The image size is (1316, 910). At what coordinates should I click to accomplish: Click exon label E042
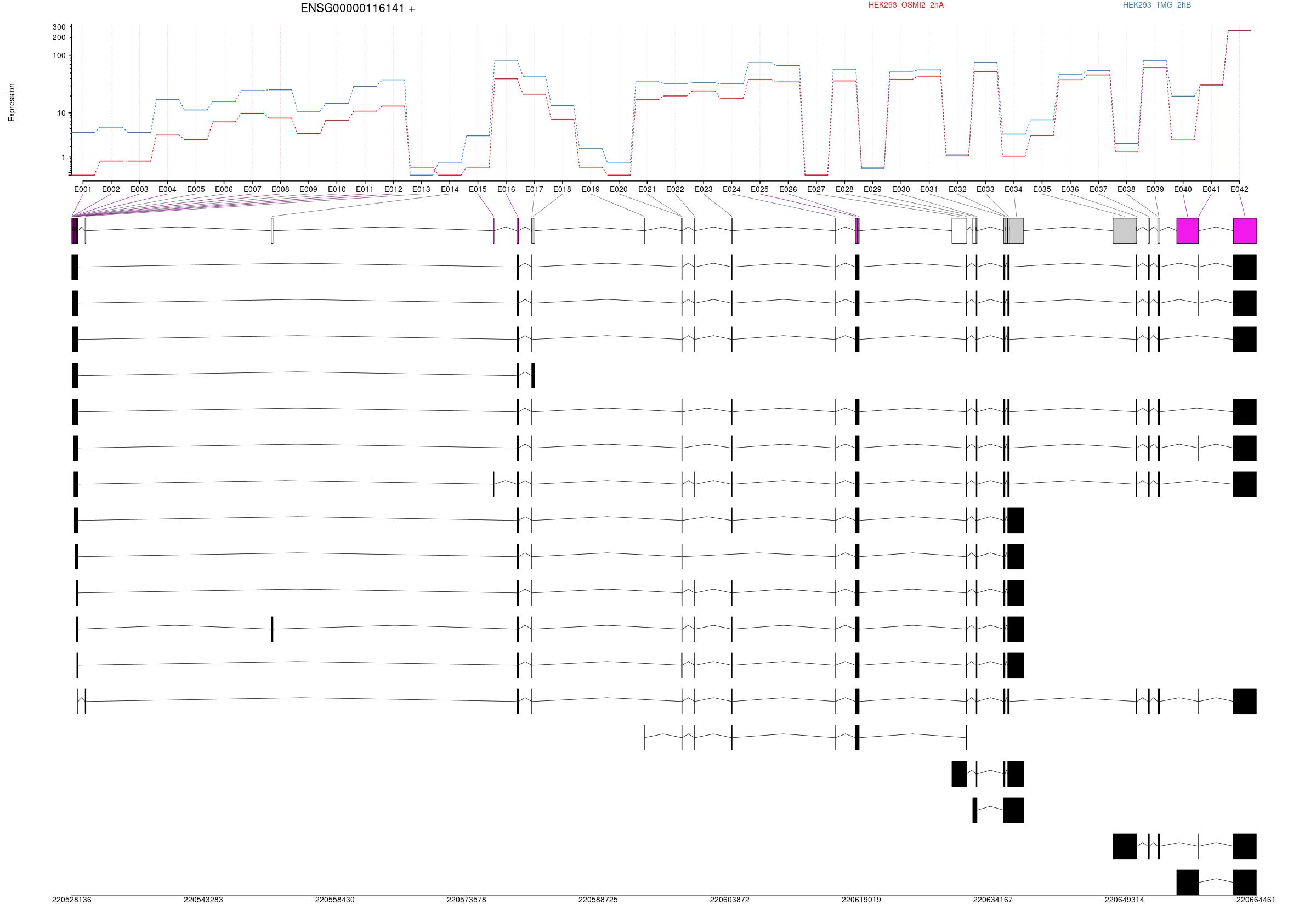(x=1239, y=190)
